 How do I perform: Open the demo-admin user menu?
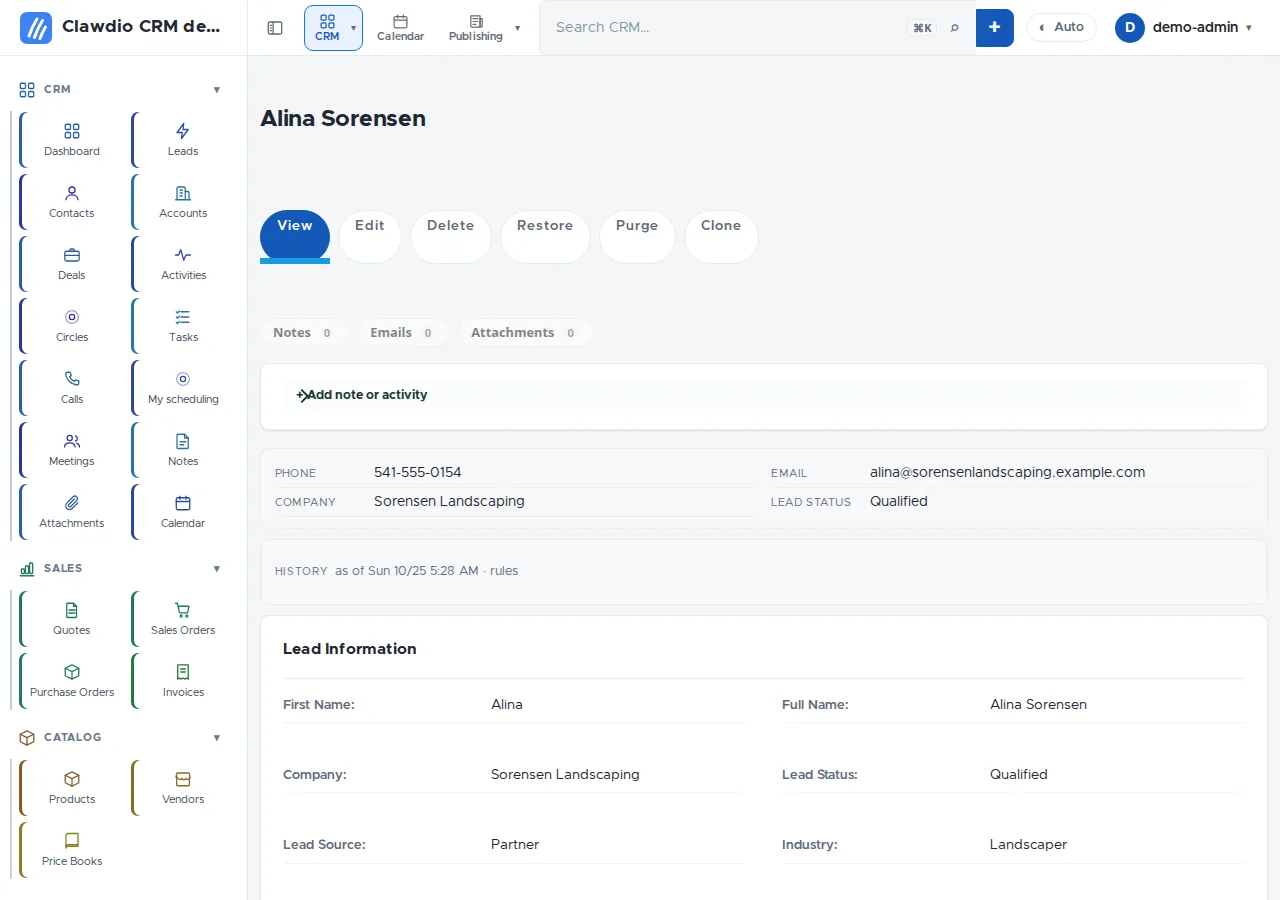(x=1185, y=28)
